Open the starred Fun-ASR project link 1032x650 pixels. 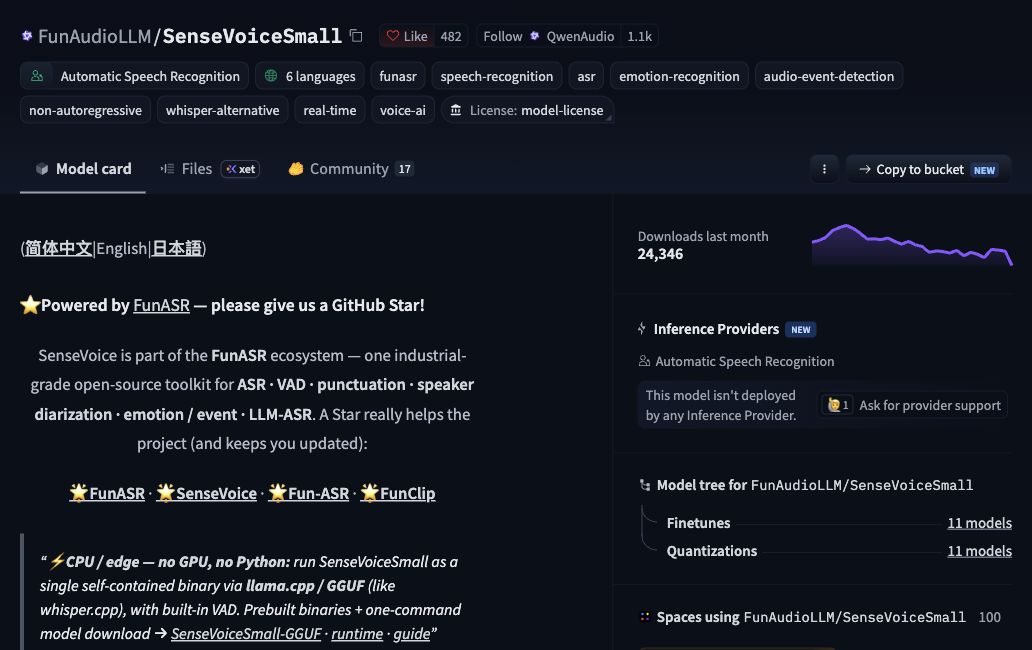coord(309,493)
